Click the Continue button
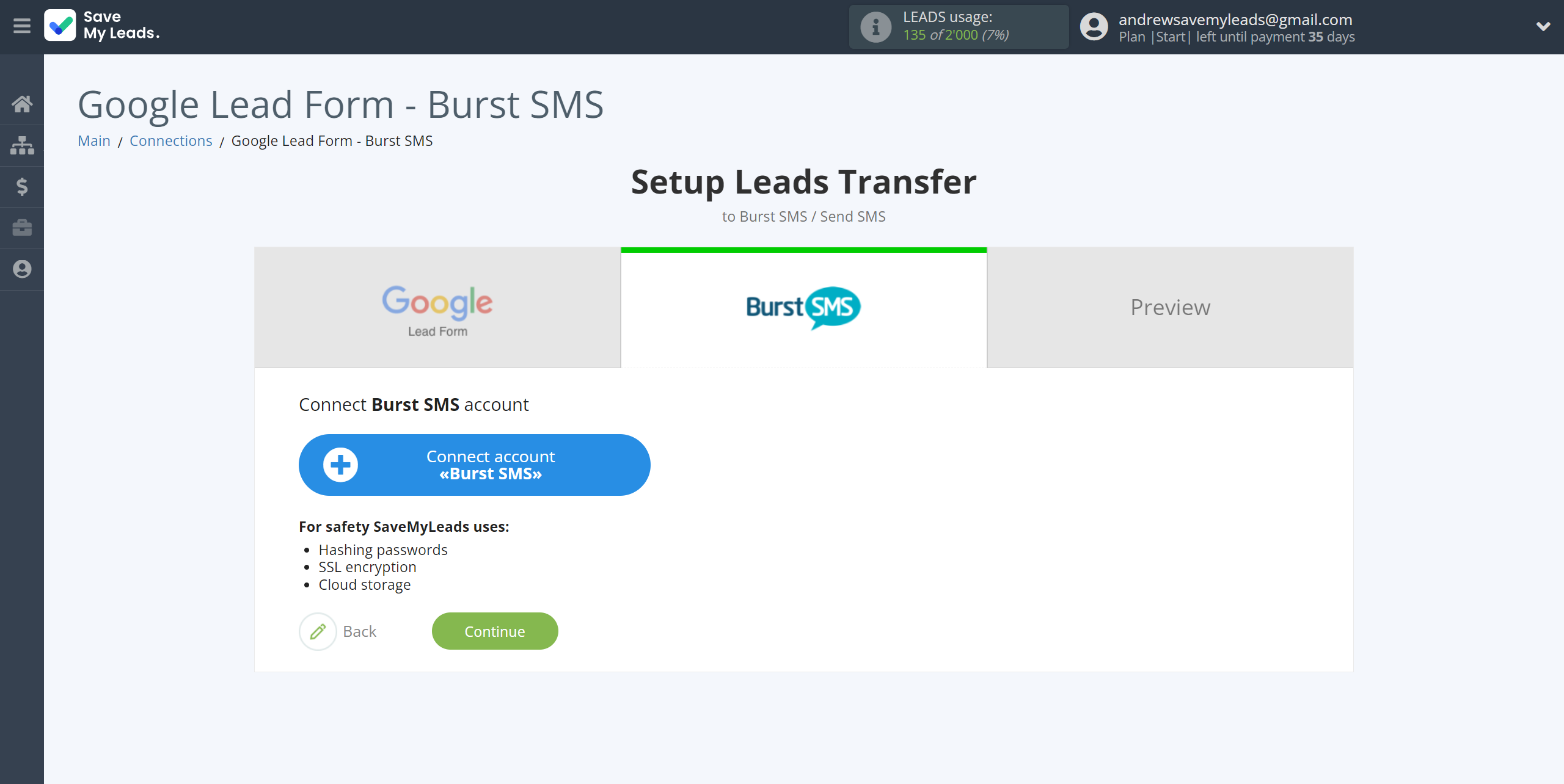Screen dimensions: 1564x784 click(x=494, y=631)
